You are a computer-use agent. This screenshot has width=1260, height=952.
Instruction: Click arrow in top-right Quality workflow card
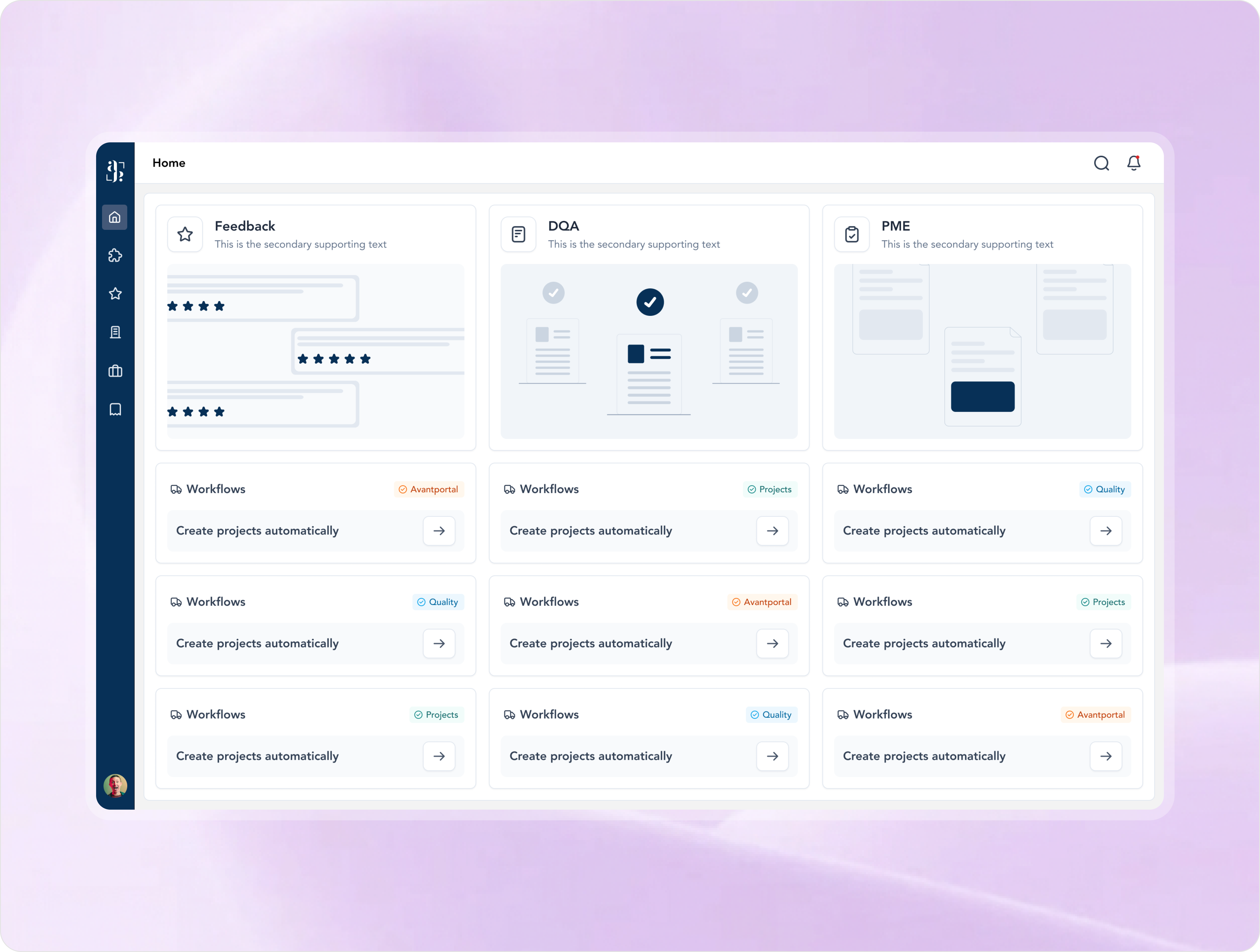coord(1105,530)
